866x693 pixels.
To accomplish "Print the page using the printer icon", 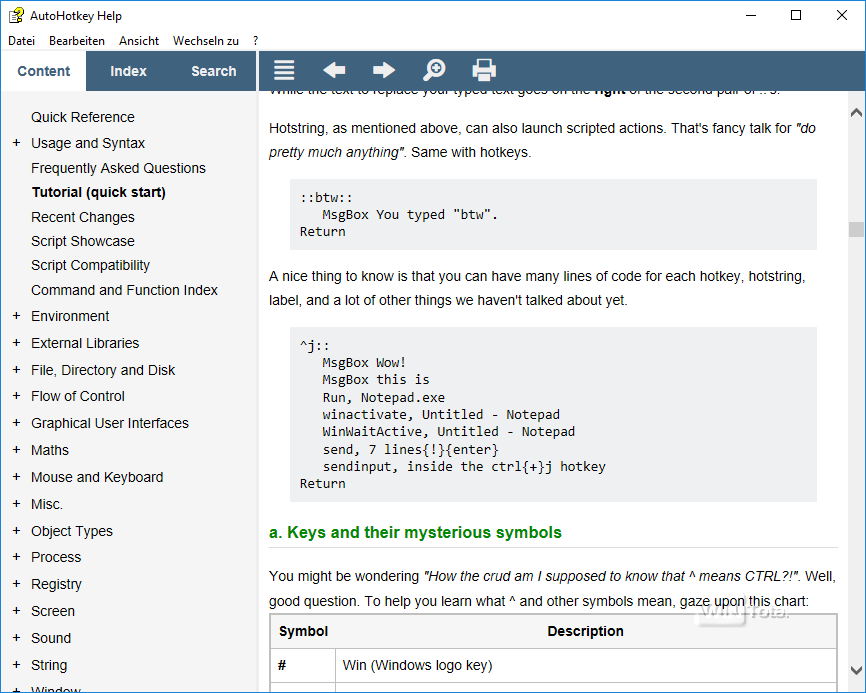I will point(484,70).
